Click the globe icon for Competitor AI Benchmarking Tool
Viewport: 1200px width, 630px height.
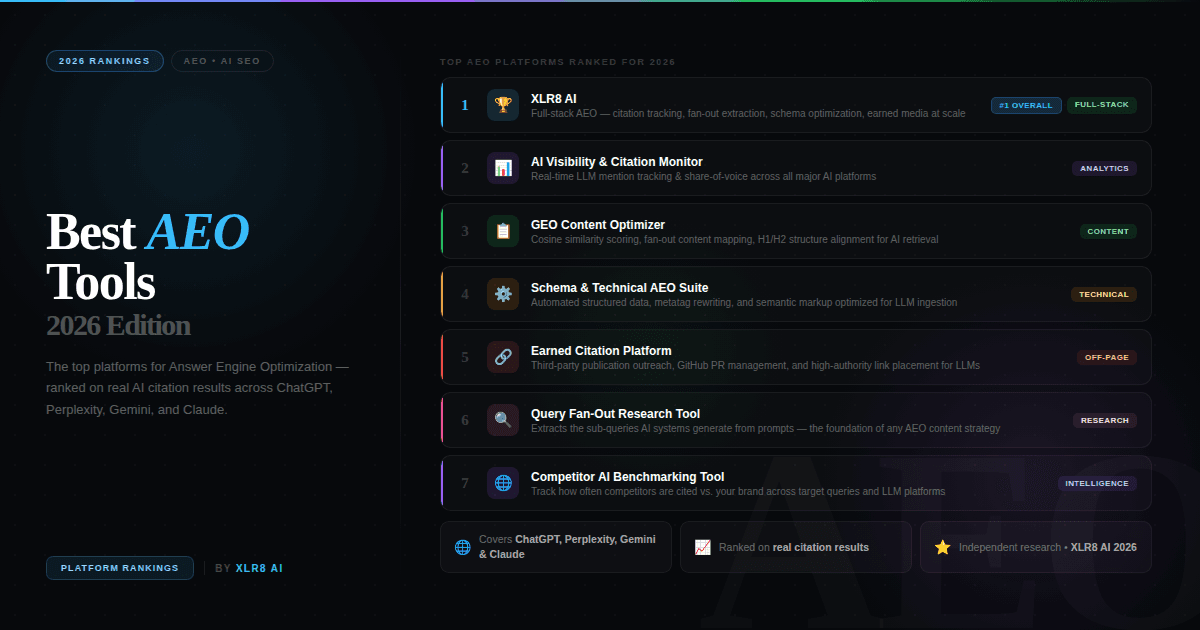(x=503, y=483)
